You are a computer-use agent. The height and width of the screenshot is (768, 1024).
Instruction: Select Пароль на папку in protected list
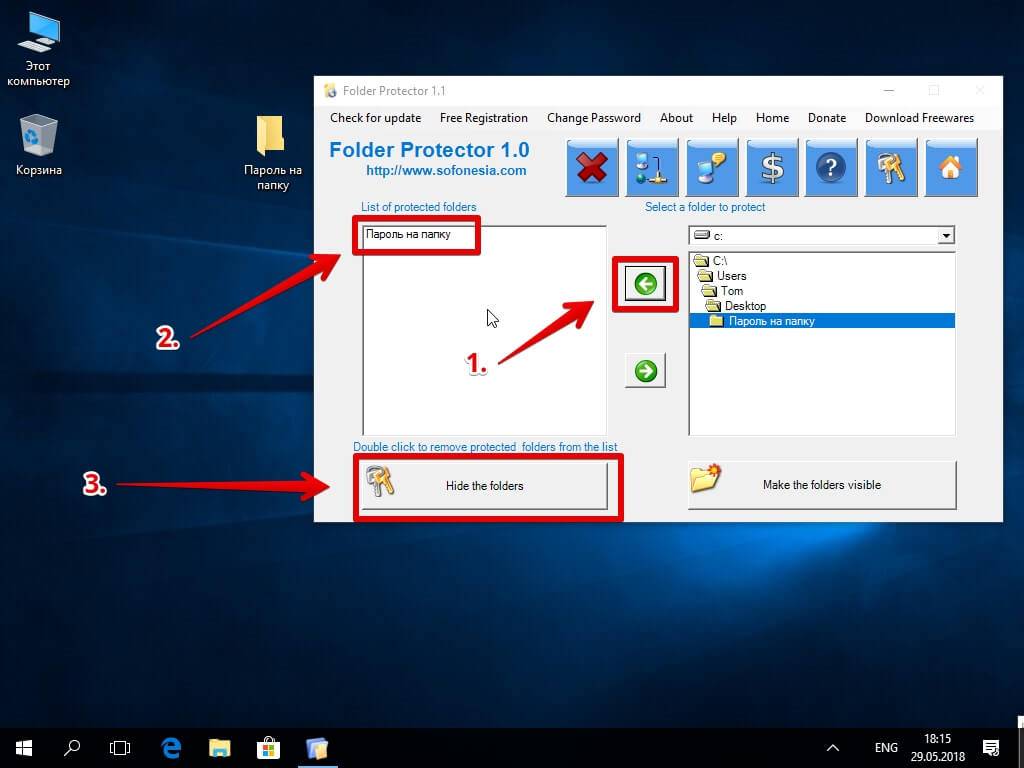[408, 234]
